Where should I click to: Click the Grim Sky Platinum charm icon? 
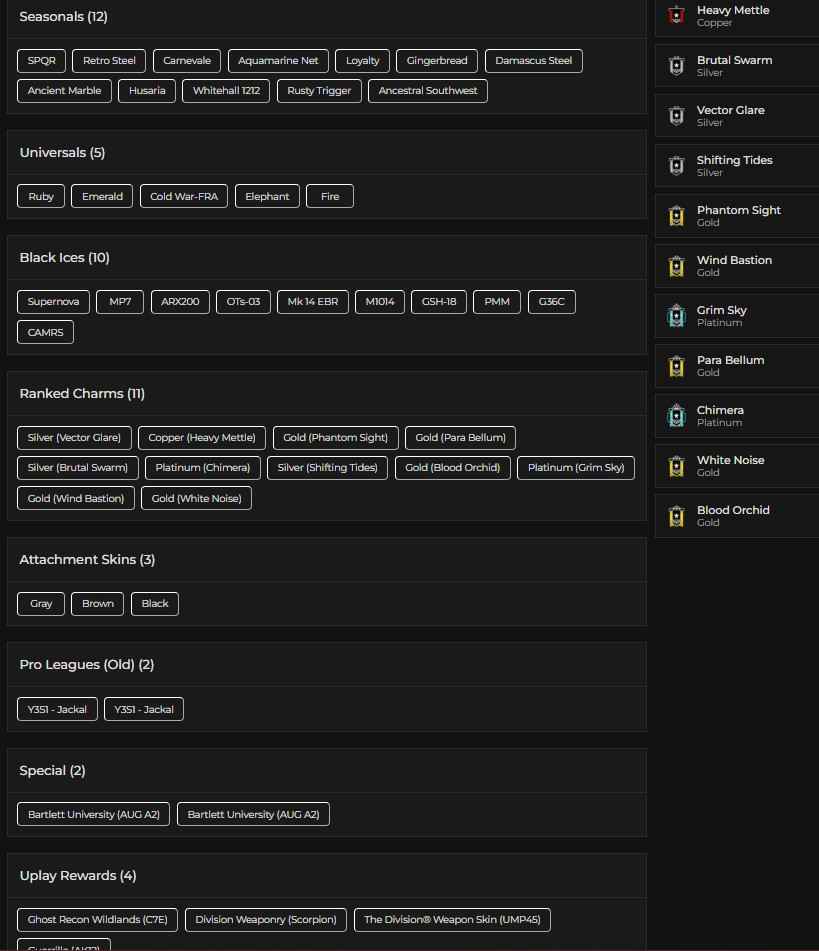(675, 316)
